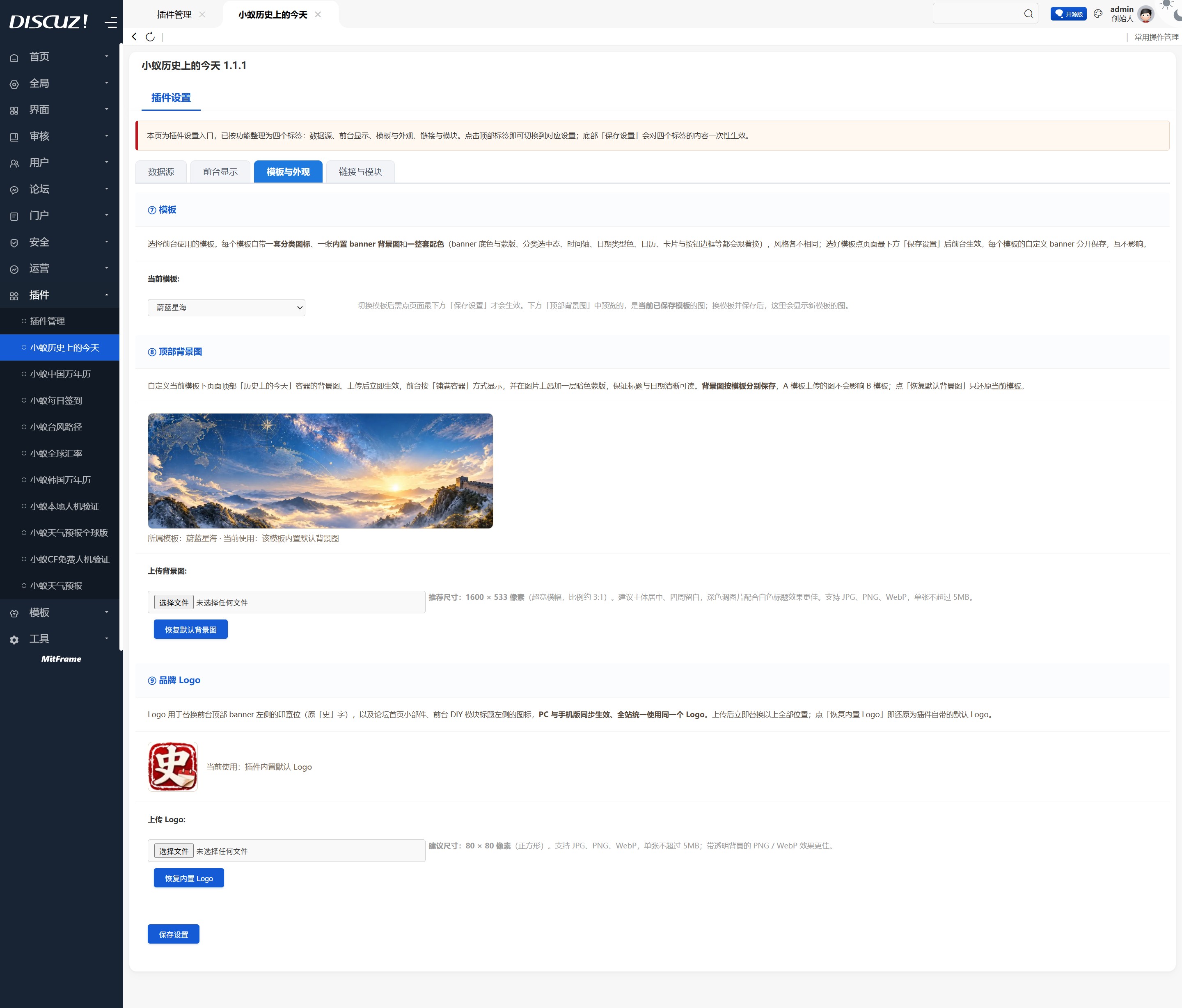This screenshot has height=1008, width=1182.
Task: Click the search magnifier icon
Action: 1028,14
